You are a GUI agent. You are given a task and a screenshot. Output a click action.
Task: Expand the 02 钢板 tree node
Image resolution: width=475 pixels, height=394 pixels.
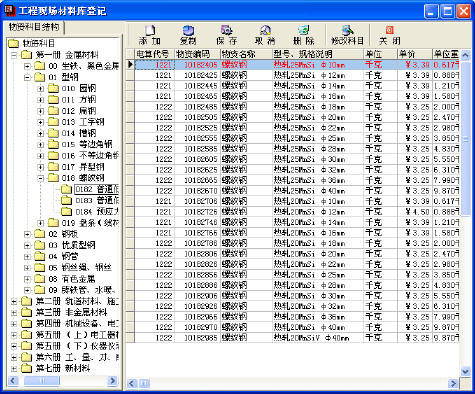28,234
